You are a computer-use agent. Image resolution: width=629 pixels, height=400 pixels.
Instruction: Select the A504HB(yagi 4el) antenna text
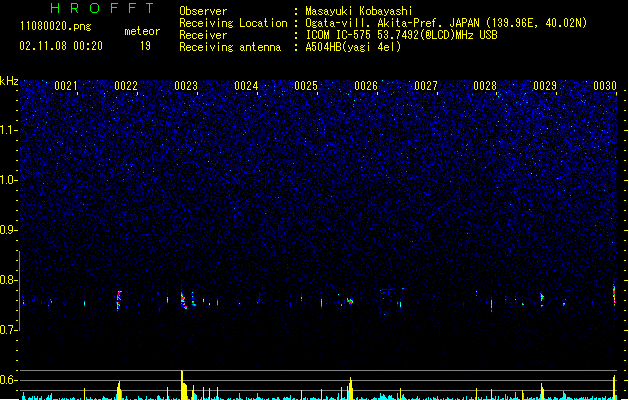(353, 47)
